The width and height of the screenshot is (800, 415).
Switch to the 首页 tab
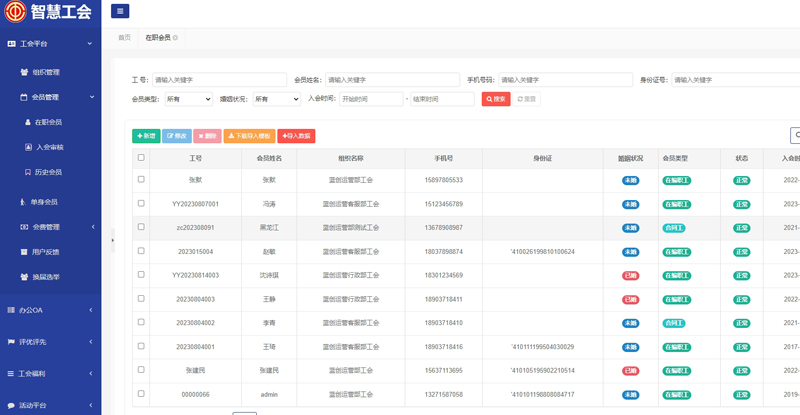pos(124,38)
